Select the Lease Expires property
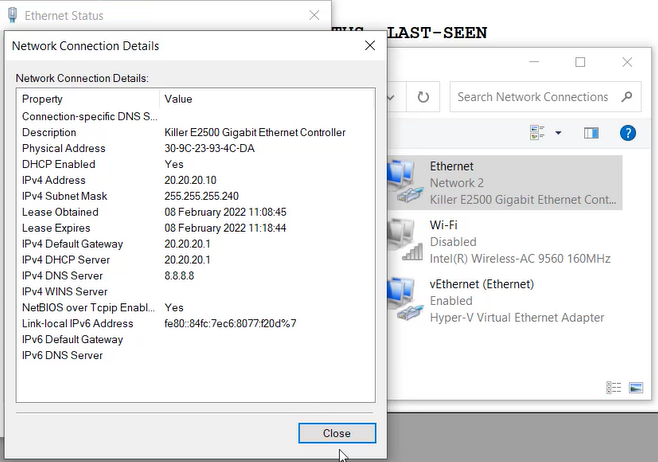Screen dimensions: 658x462 point(56,228)
